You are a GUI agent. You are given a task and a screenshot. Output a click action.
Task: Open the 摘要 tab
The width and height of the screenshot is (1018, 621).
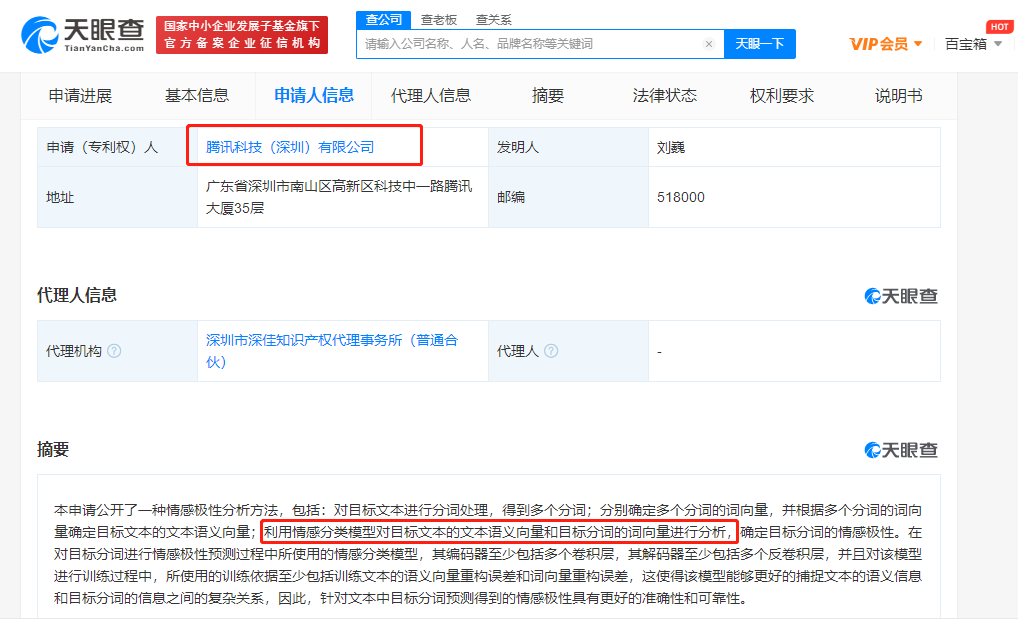pos(547,96)
